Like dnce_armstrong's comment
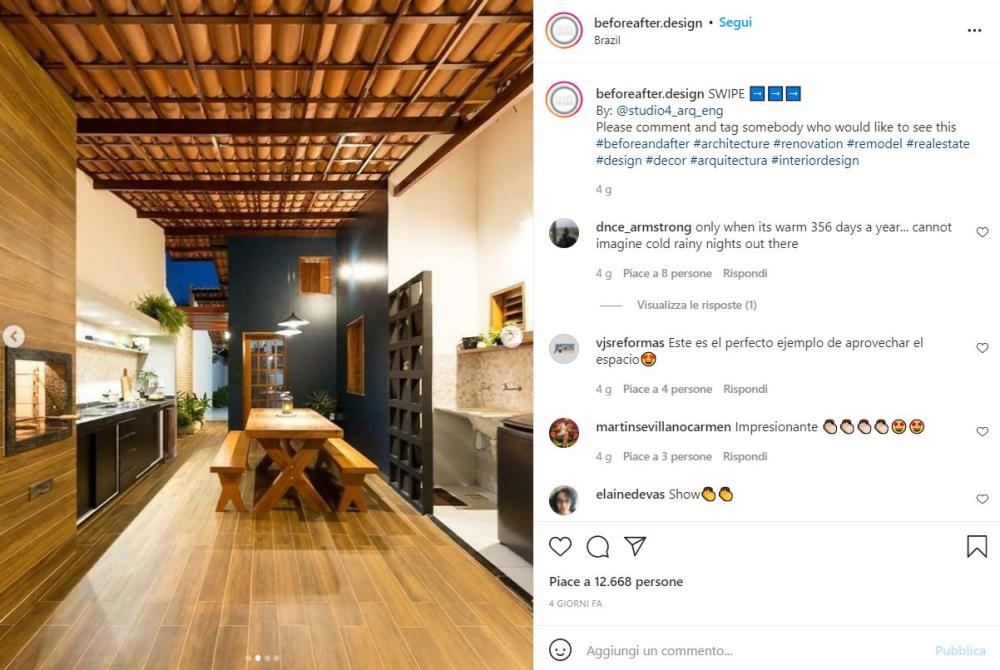This screenshot has width=1000, height=670. click(x=982, y=232)
